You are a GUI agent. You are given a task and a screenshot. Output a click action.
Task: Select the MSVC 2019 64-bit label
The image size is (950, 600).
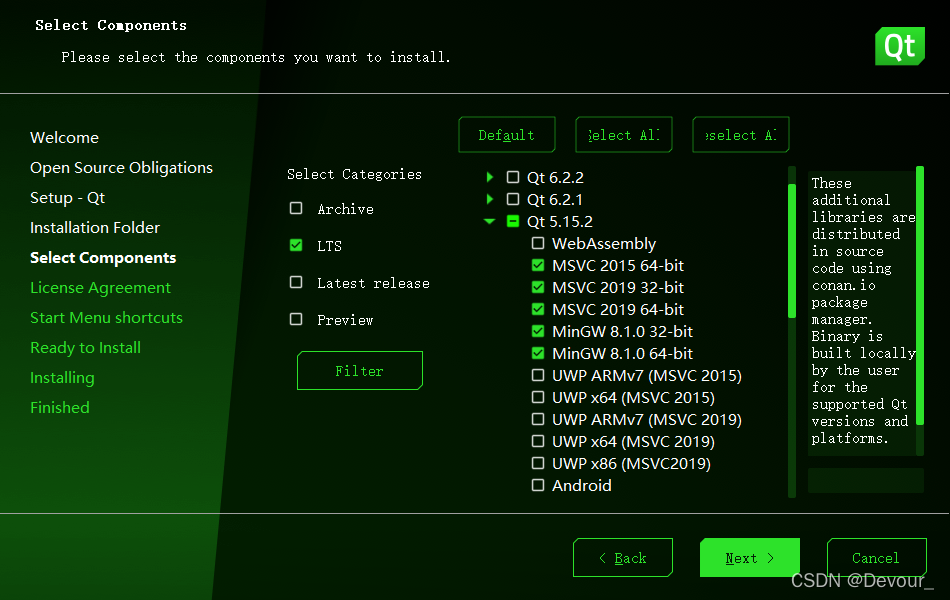click(617, 309)
